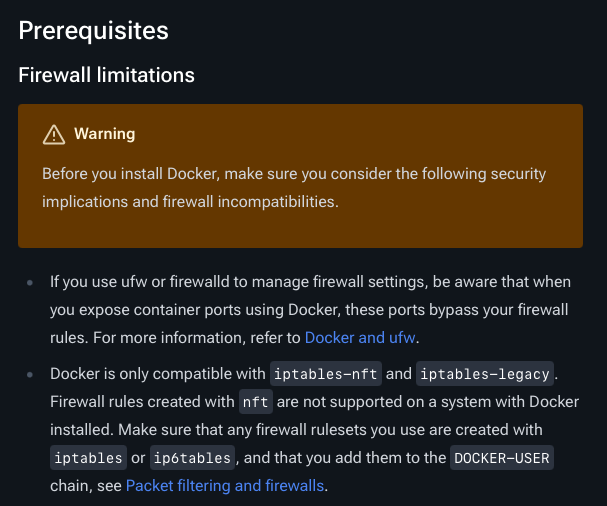
Task: Click the 'implications and firewall incompatibilities' line
Action: click(x=190, y=201)
